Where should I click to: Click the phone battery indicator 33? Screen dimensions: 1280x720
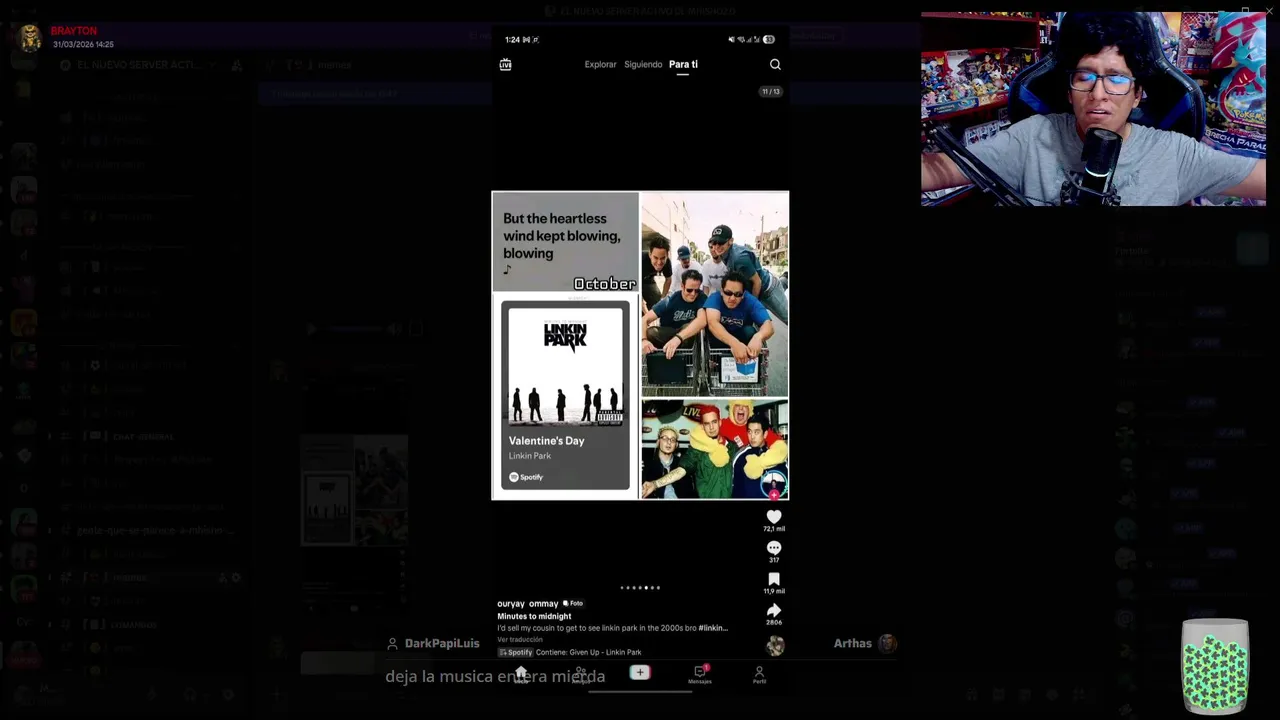769,40
